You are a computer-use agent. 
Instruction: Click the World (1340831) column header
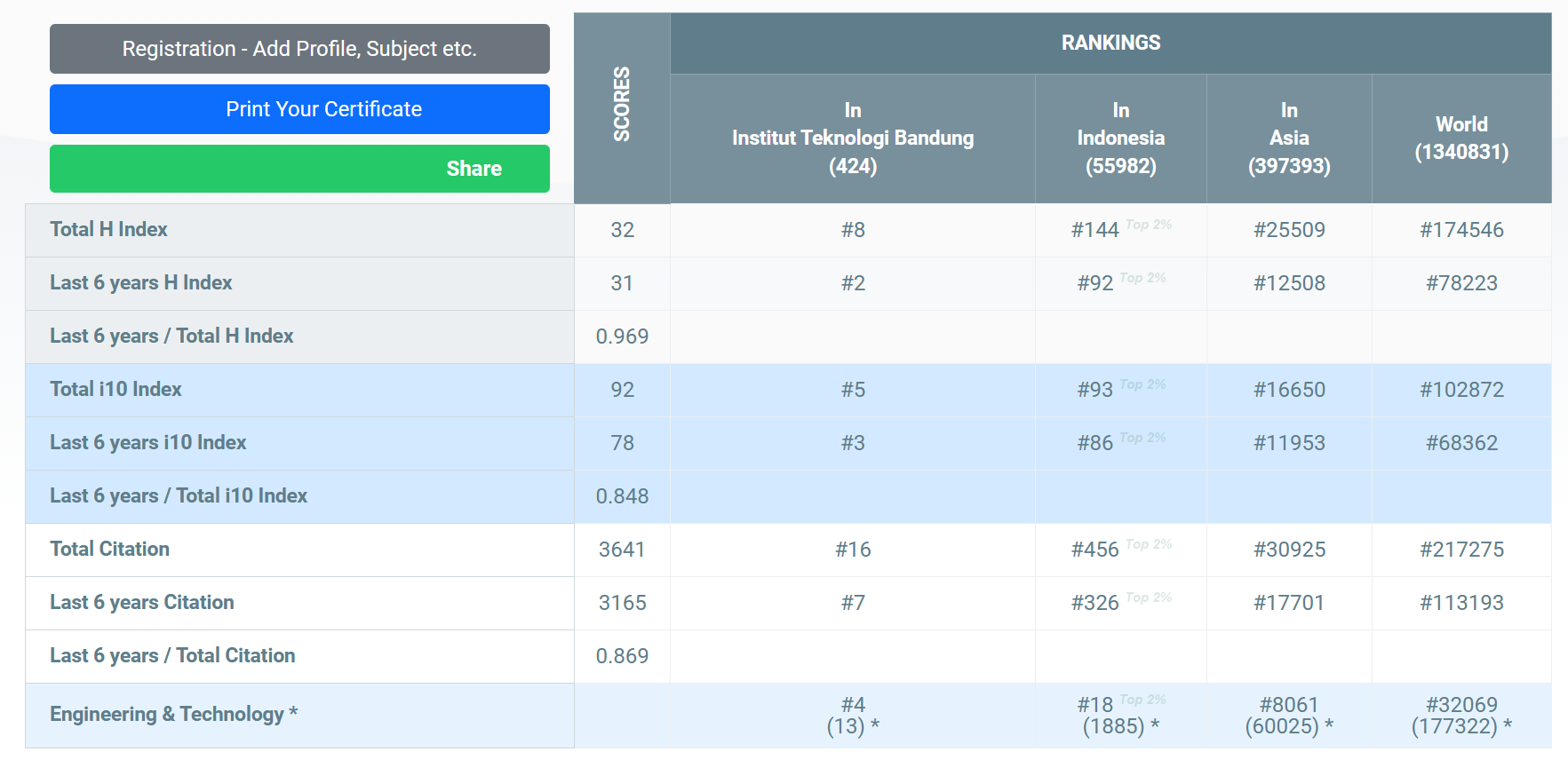pos(1461,139)
